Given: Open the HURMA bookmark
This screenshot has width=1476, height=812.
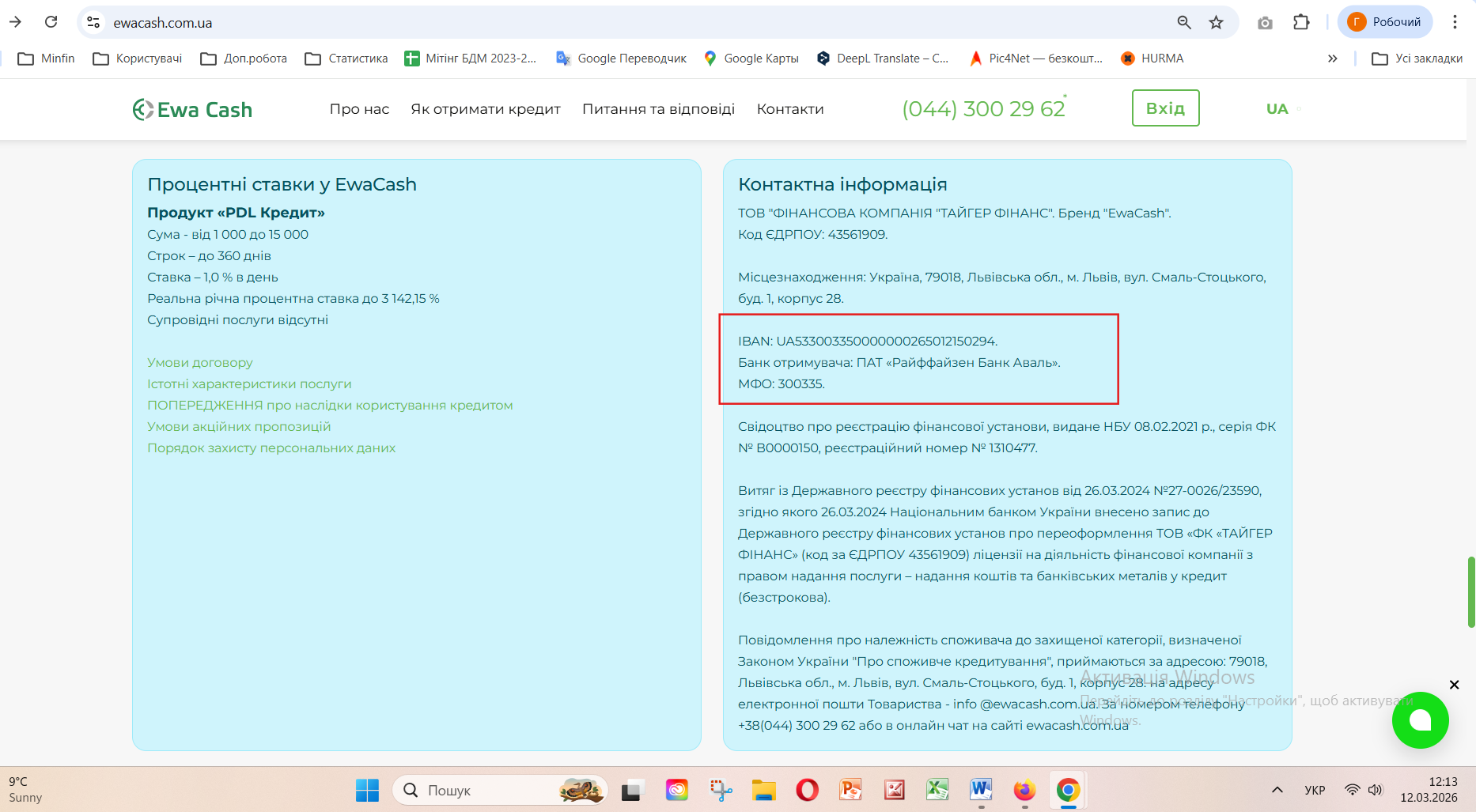Looking at the screenshot, I should click(x=1152, y=59).
